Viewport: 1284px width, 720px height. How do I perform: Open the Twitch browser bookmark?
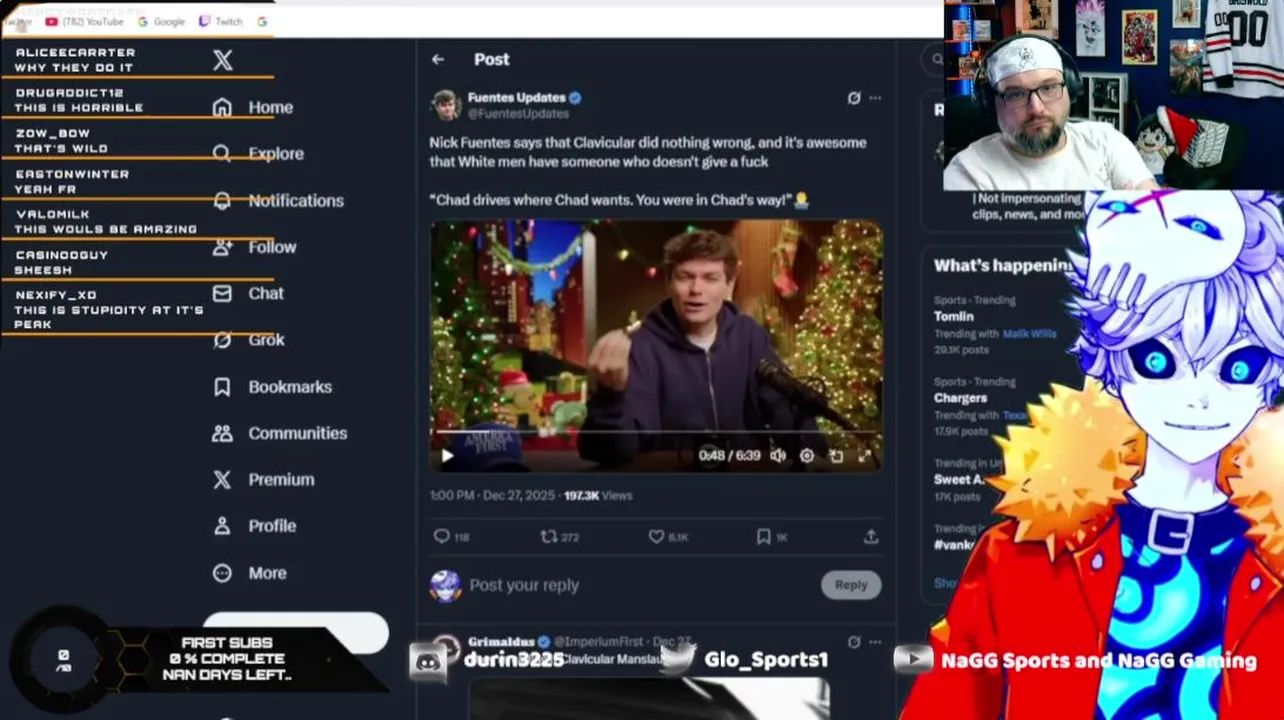[x=221, y=21]
